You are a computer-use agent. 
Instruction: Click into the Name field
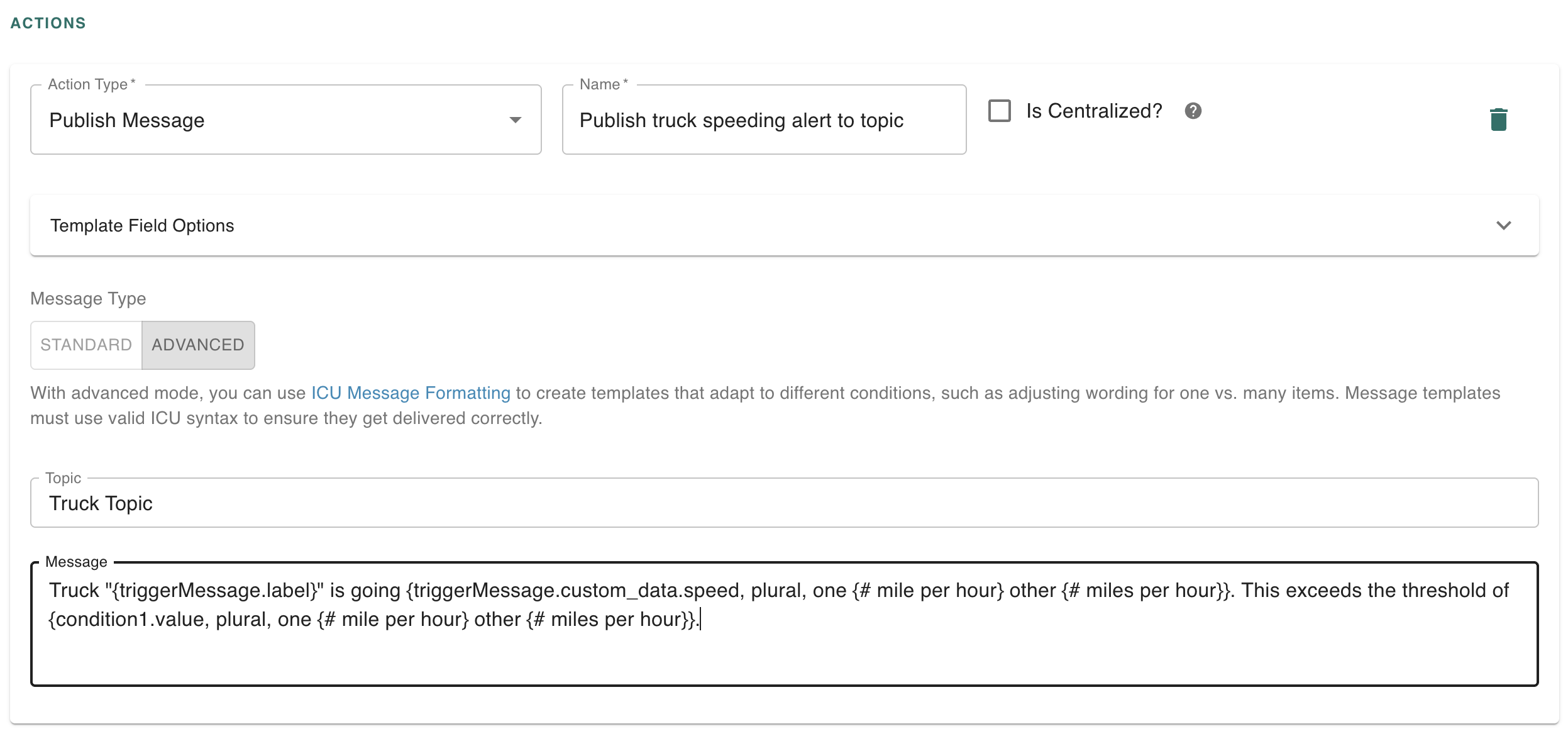(x=763, y=120)
